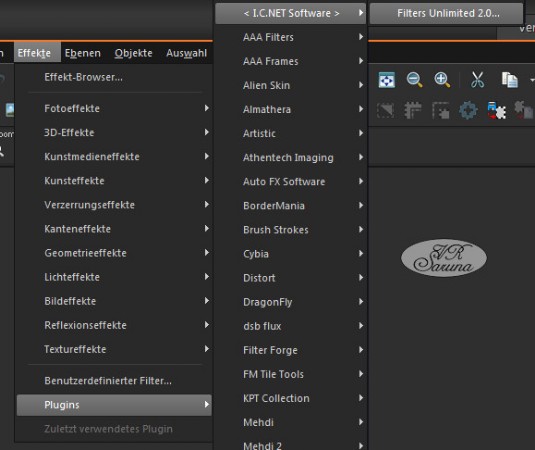Select the < I.C.NET Software > plugin entry
This screenshot has width=535, height=450.
click(291, 13)
